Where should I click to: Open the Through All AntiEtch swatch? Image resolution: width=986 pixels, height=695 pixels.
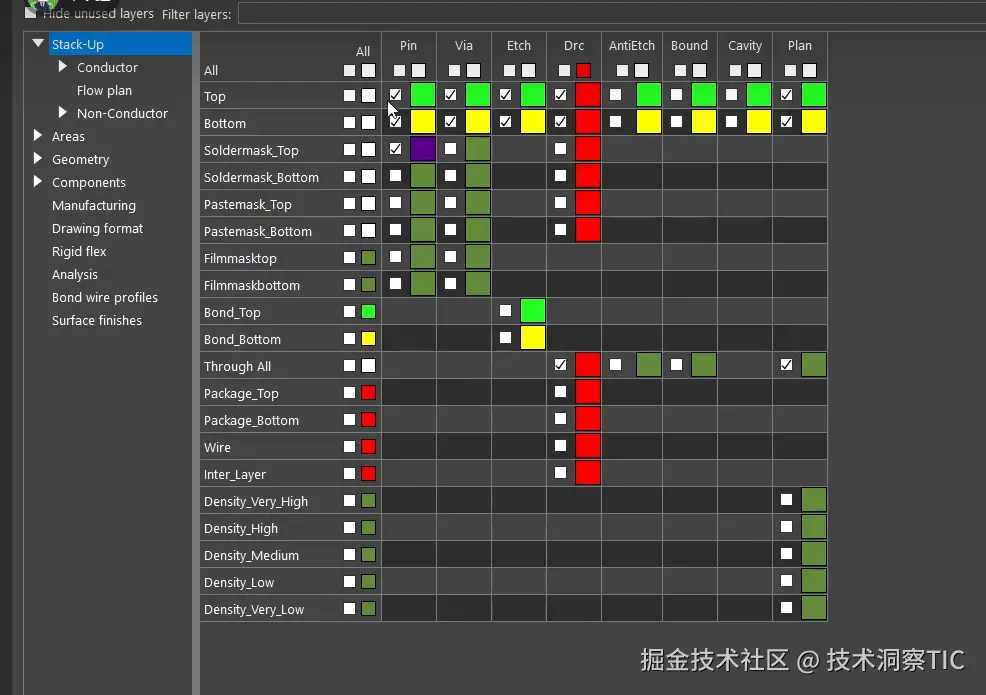pyautogui.click(x=649, y=365)
